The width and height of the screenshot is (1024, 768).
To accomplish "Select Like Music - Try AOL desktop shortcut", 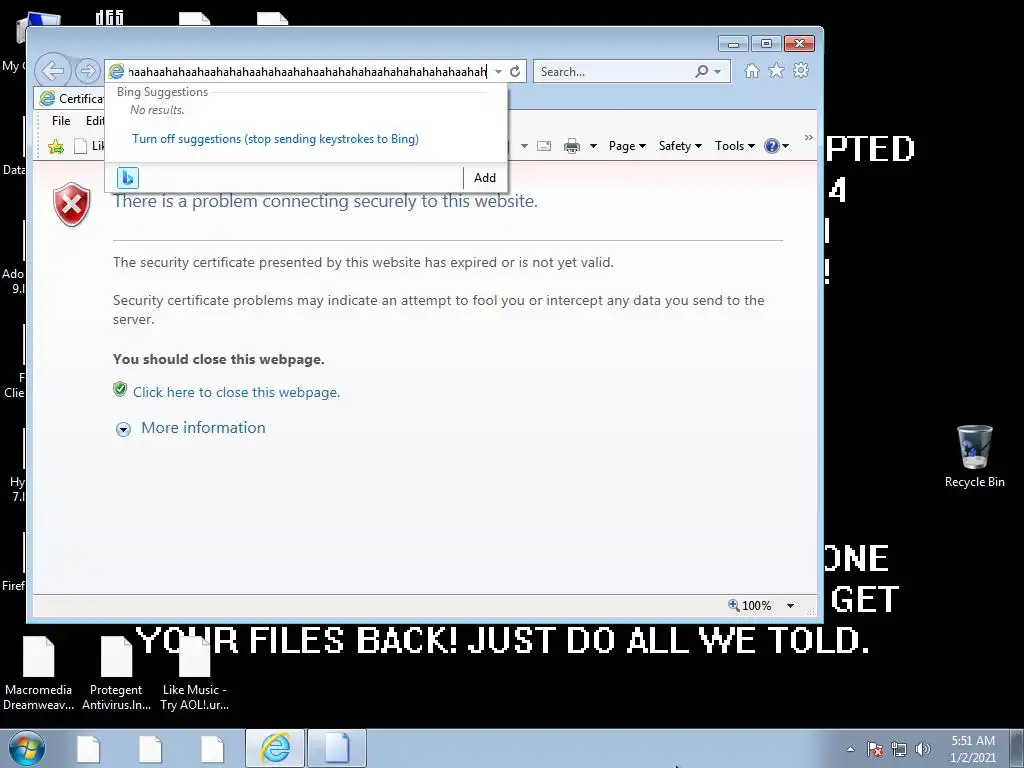I will 195,673.
